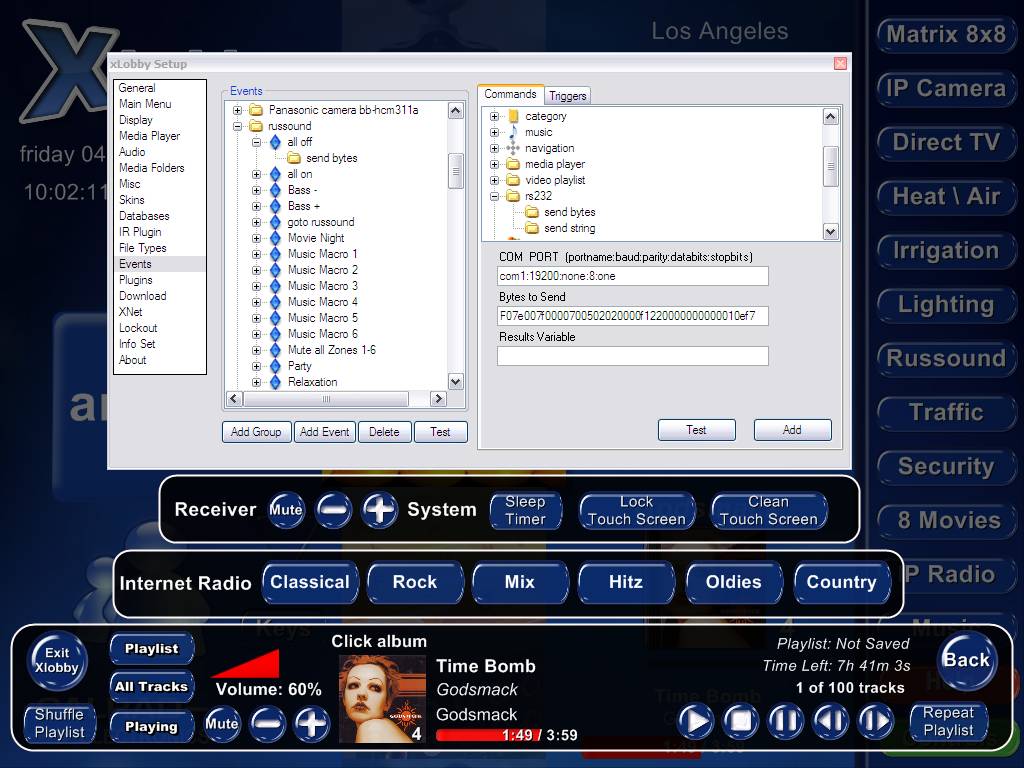
Task: Open the IP Camera sidebar menu
Action: (x=946, y=88)
